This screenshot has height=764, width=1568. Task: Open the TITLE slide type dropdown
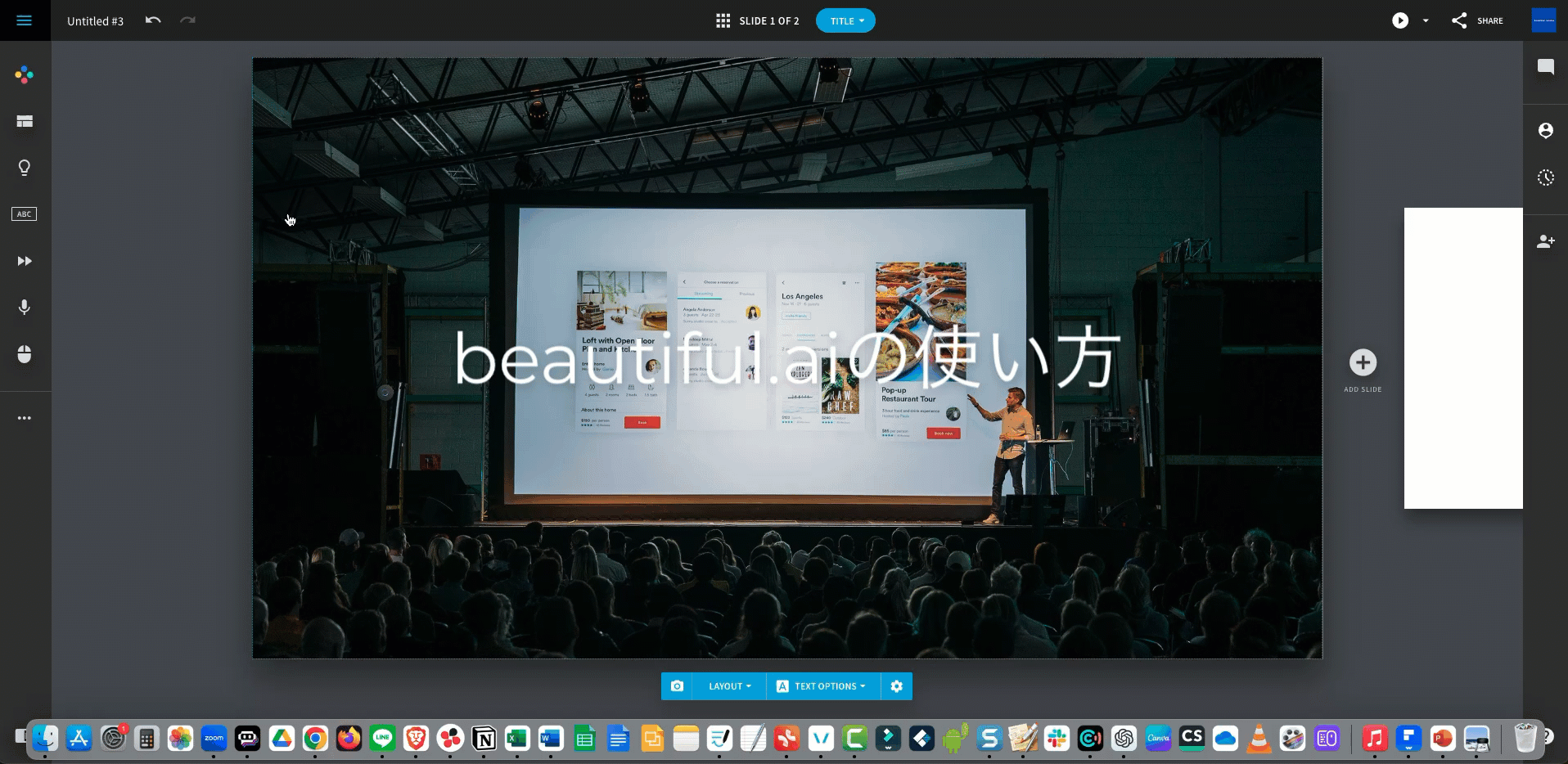click(845, 20)
